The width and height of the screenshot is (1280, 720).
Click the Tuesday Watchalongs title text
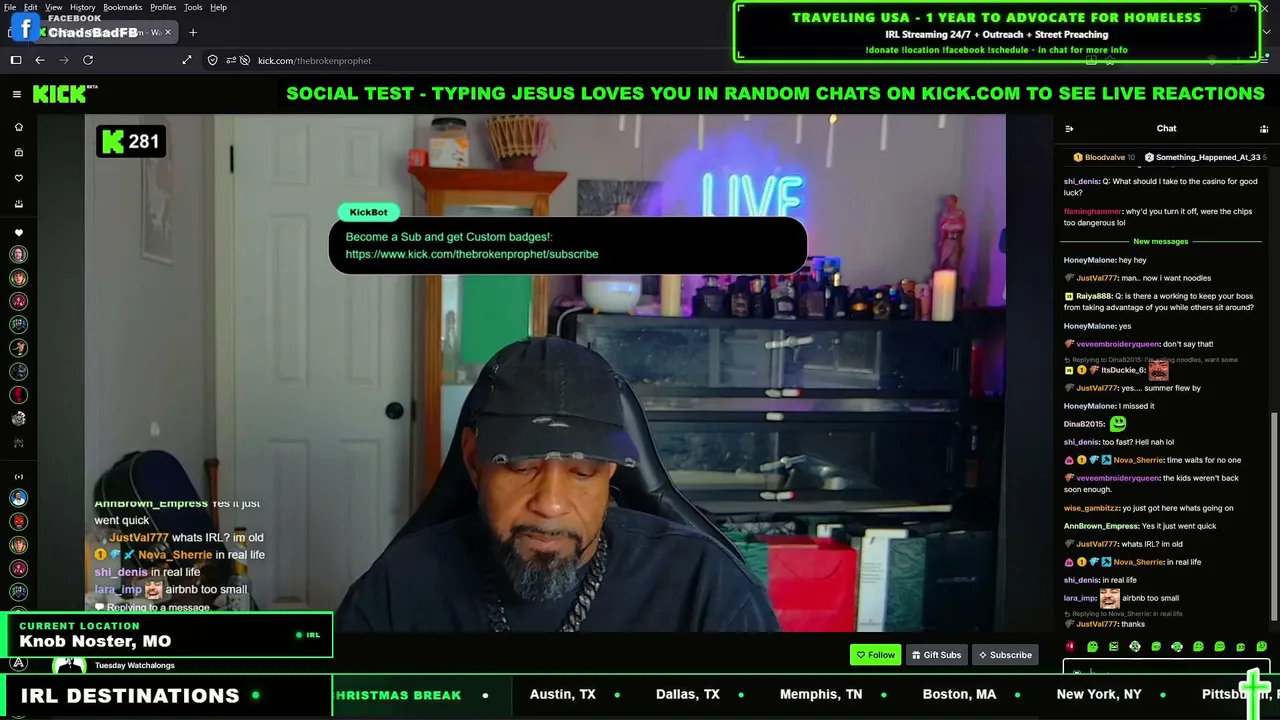(135, 665)
